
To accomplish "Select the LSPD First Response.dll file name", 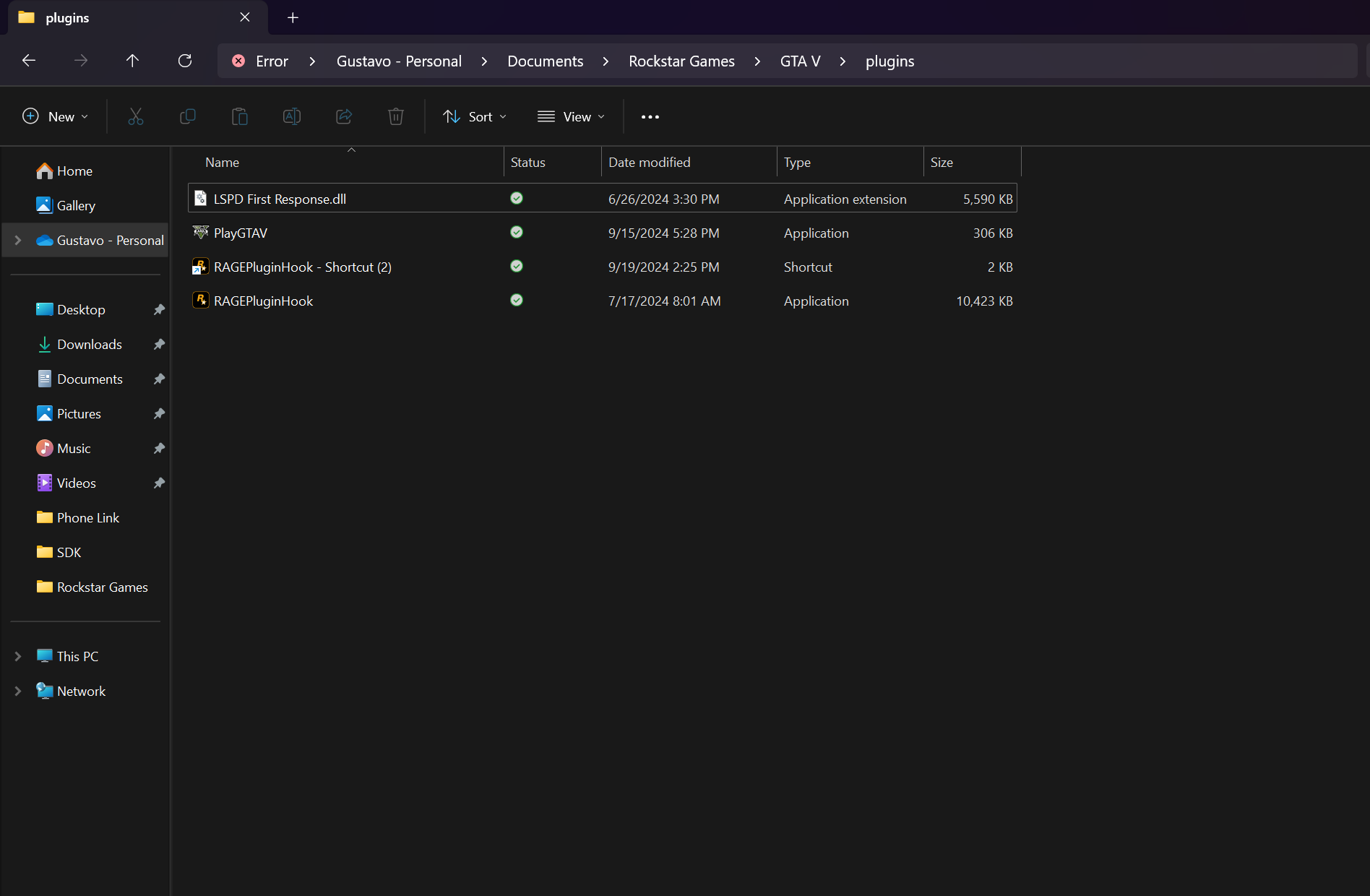I will pos(280,199).
